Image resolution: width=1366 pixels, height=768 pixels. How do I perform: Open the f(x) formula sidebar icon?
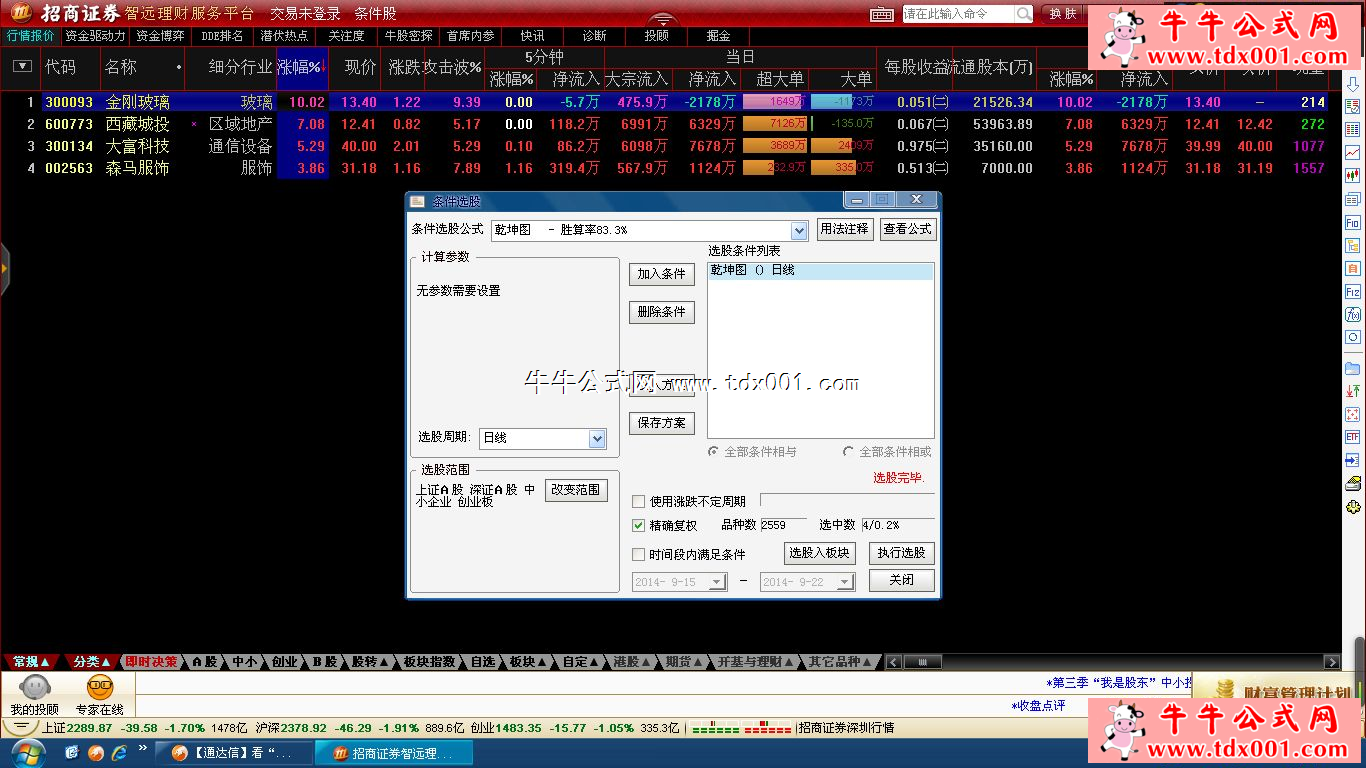point(1353,314)
